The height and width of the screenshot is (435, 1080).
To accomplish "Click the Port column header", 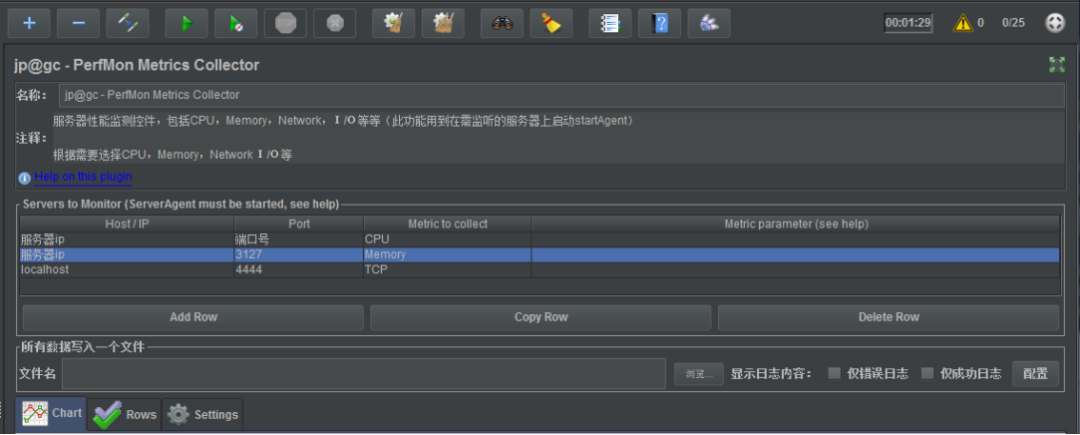I will [x=299, y=224].
